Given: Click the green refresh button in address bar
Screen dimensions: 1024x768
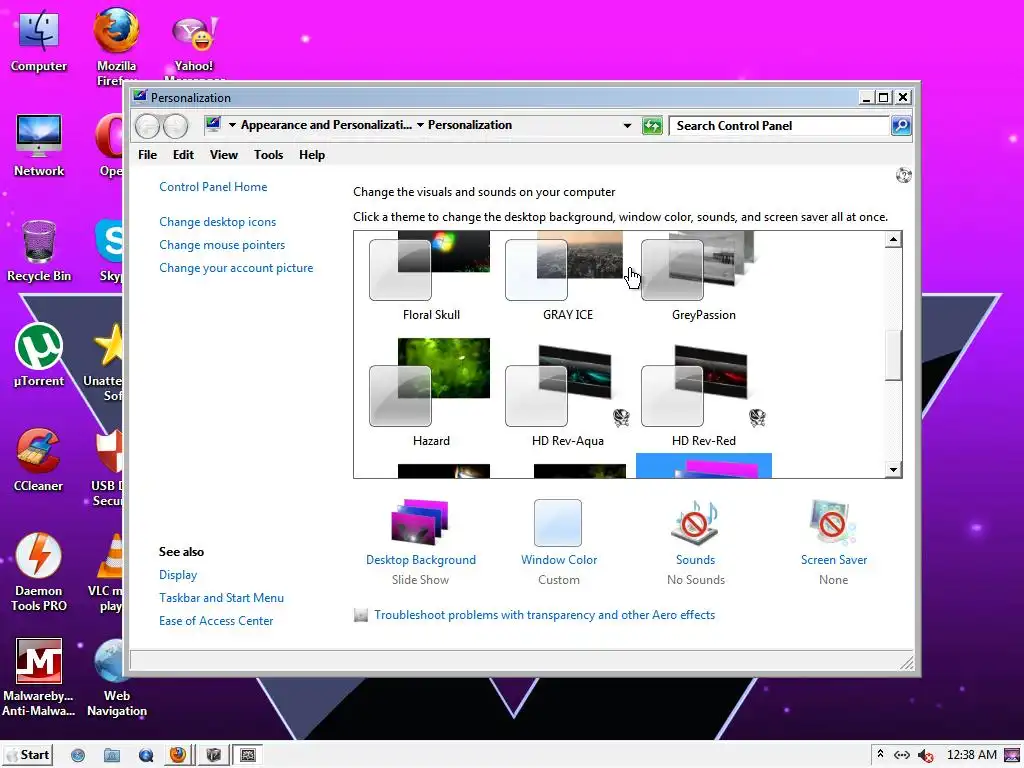Looking at the screenshot, I should (652, 125).
